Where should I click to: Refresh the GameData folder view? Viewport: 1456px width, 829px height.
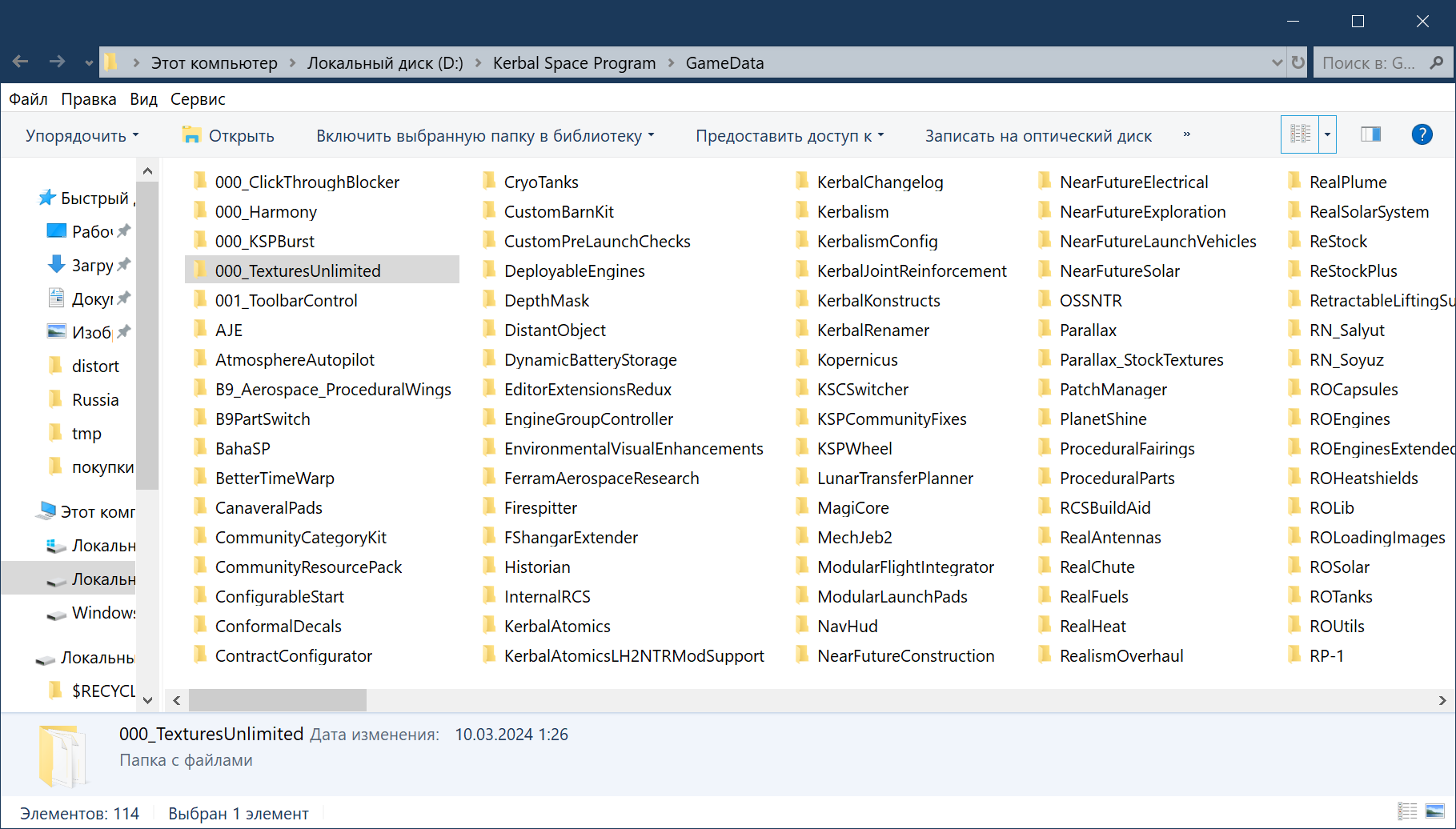pyautogui.click(x=1298, y=62)
